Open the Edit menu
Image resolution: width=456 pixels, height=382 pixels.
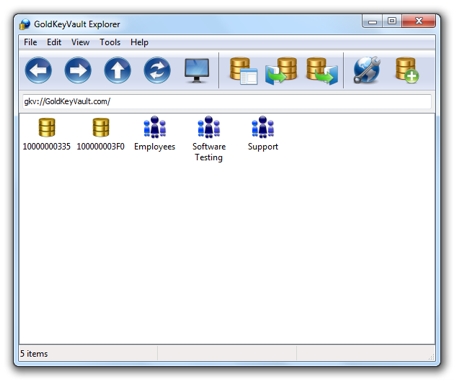(54, 42)
